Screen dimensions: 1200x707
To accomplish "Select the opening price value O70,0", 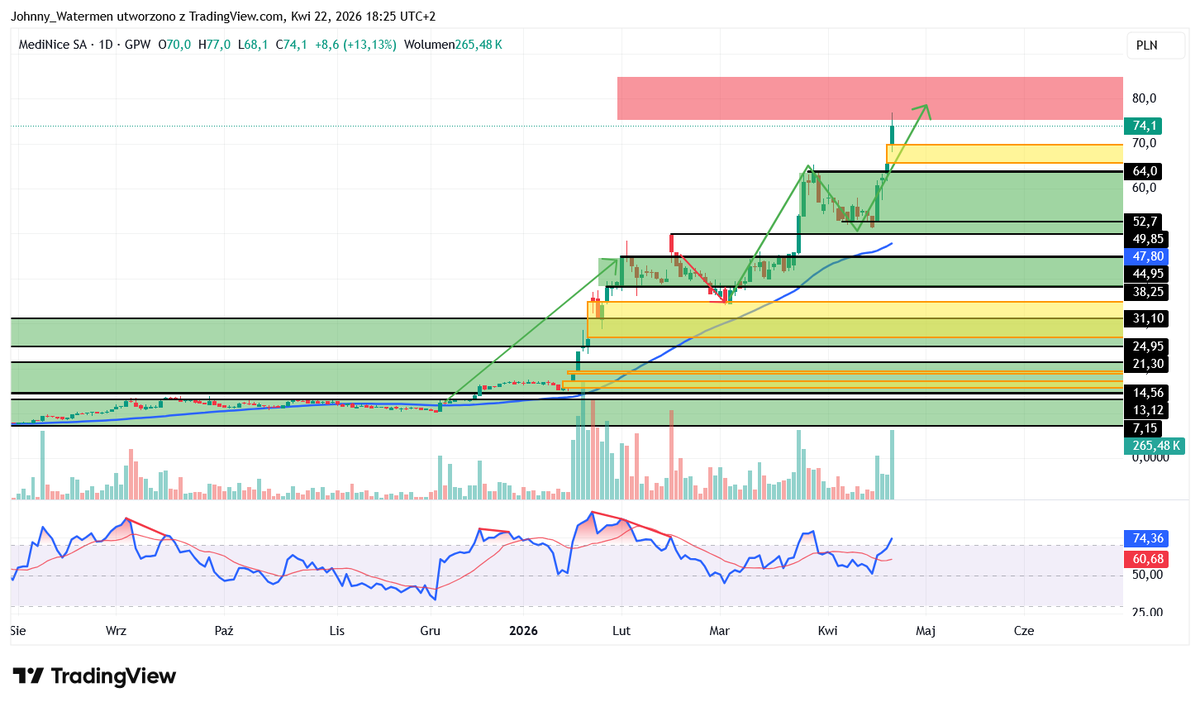I will point(175,45).
